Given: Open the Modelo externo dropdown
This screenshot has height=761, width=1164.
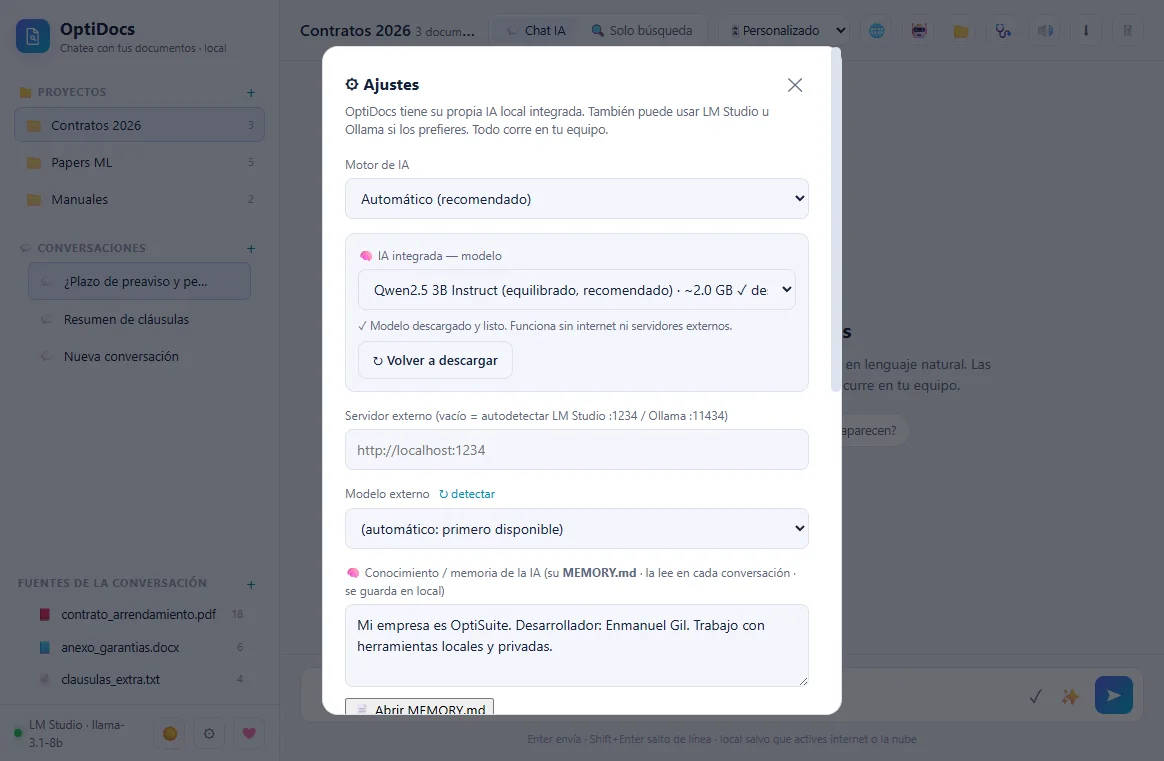Looking at the screenshot, I should coord(577,529).
